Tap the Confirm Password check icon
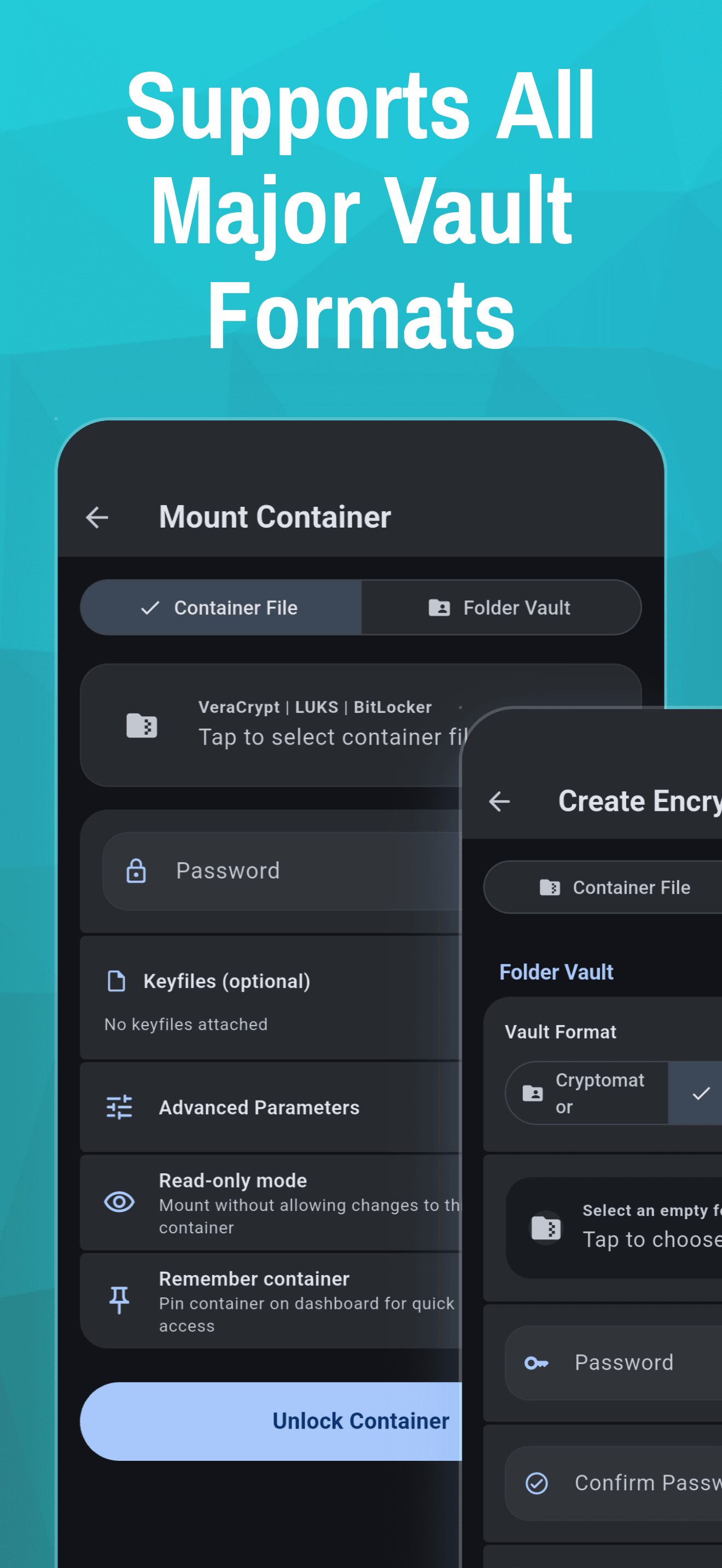The image size is (722, 1568). point(537,1483)
